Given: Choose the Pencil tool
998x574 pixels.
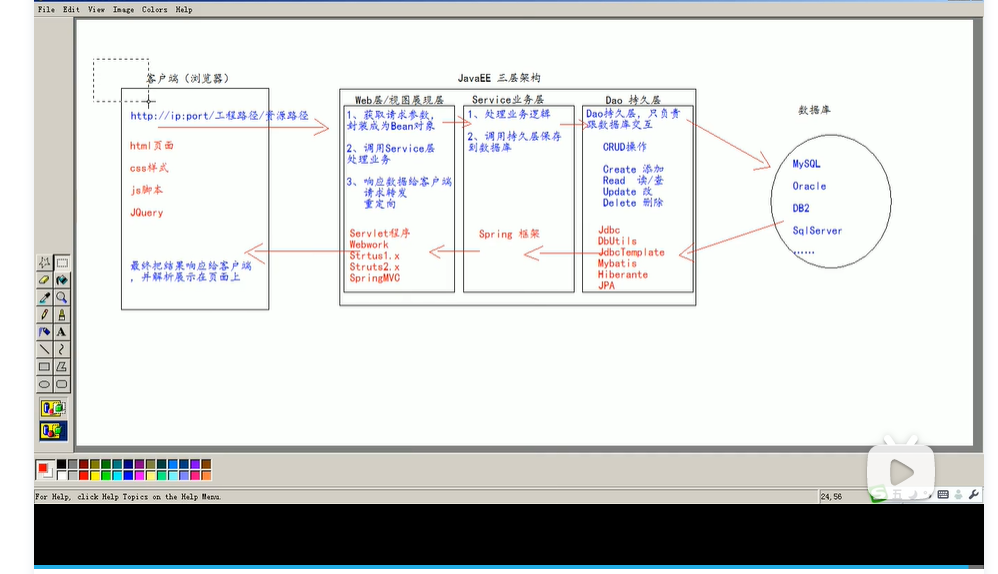Looking at the screenshot, I should [44, 314].
